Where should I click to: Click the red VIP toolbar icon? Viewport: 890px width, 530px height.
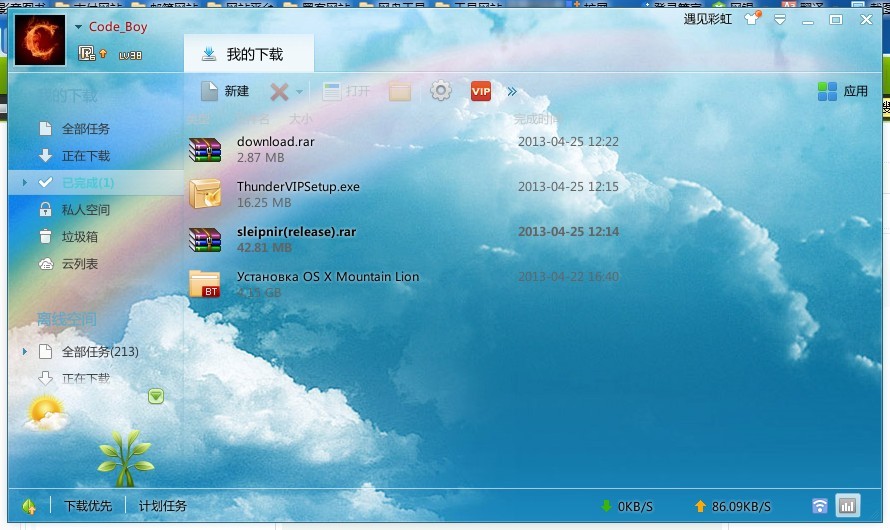pos(481,91)
